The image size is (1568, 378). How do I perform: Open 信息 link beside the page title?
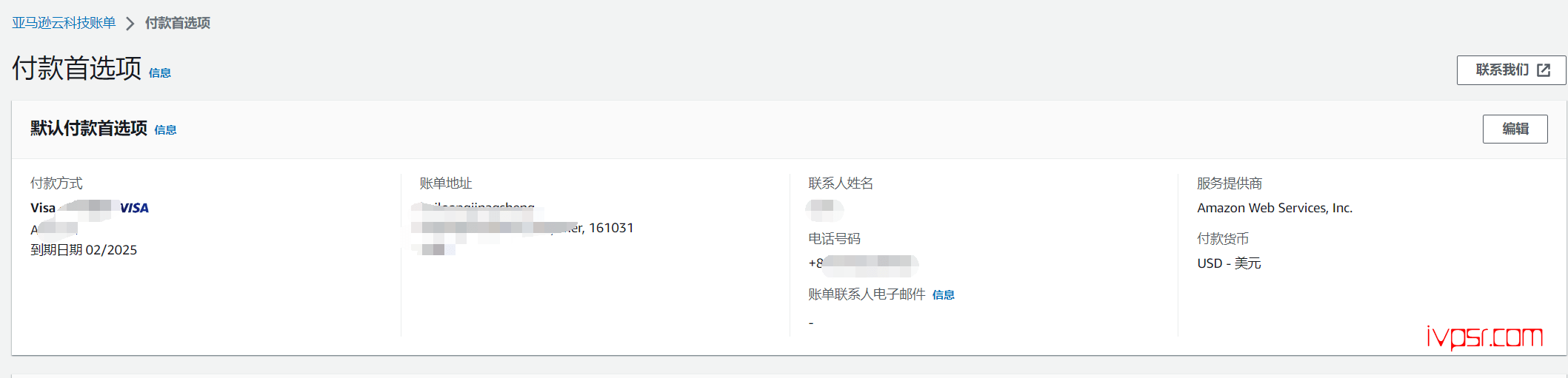[x=160, y=72]
